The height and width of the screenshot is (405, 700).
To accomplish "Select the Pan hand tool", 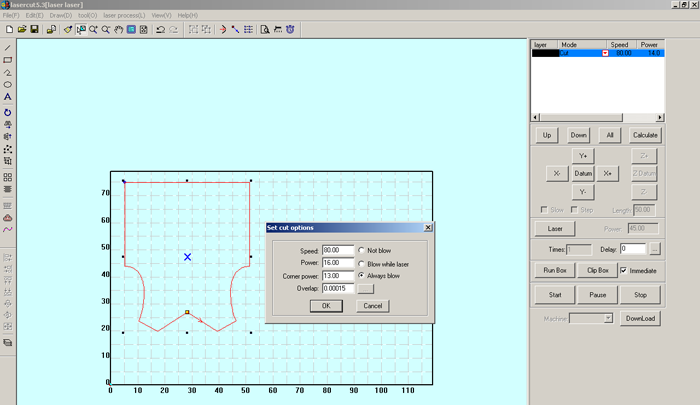I will 118,29.
